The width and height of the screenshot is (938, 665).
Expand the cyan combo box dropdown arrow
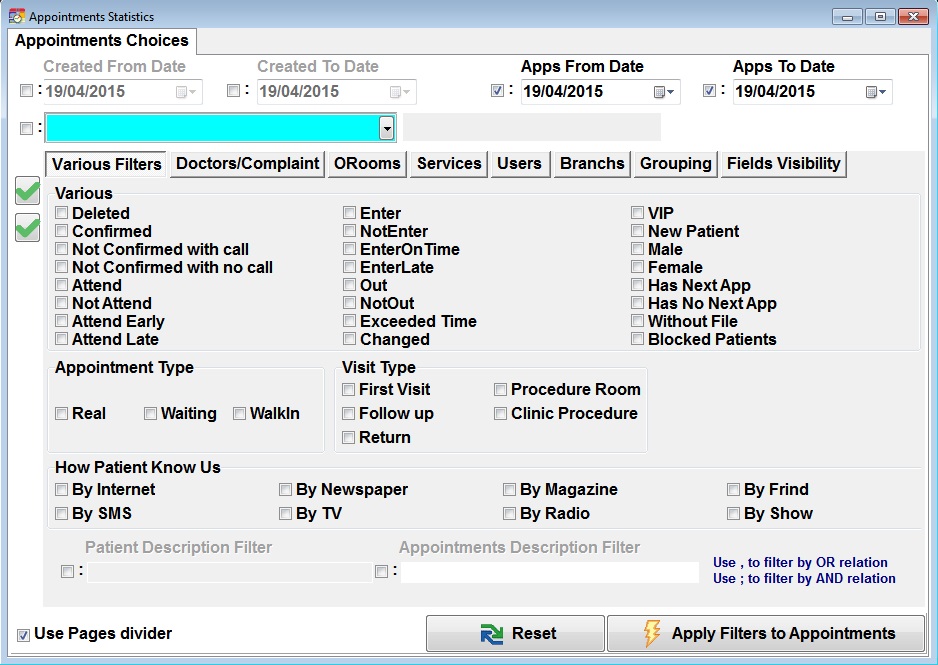[386, 128]
